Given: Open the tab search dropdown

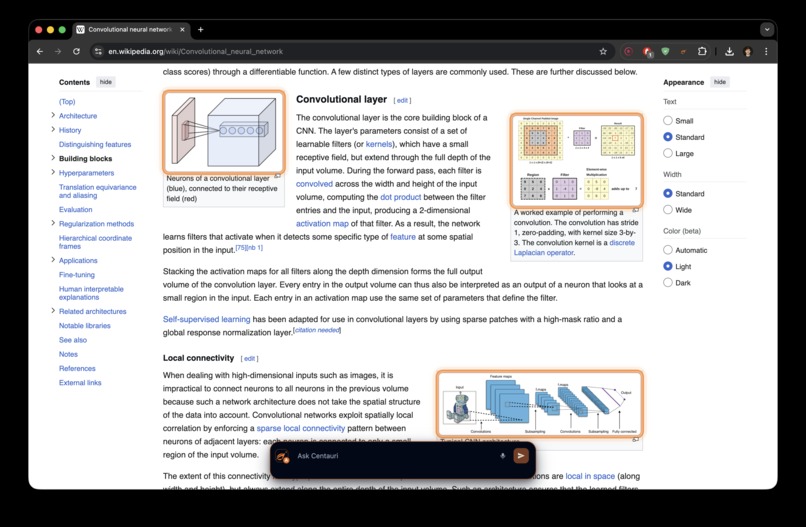Looking at the screenshot, I should (x=767, y=30).
